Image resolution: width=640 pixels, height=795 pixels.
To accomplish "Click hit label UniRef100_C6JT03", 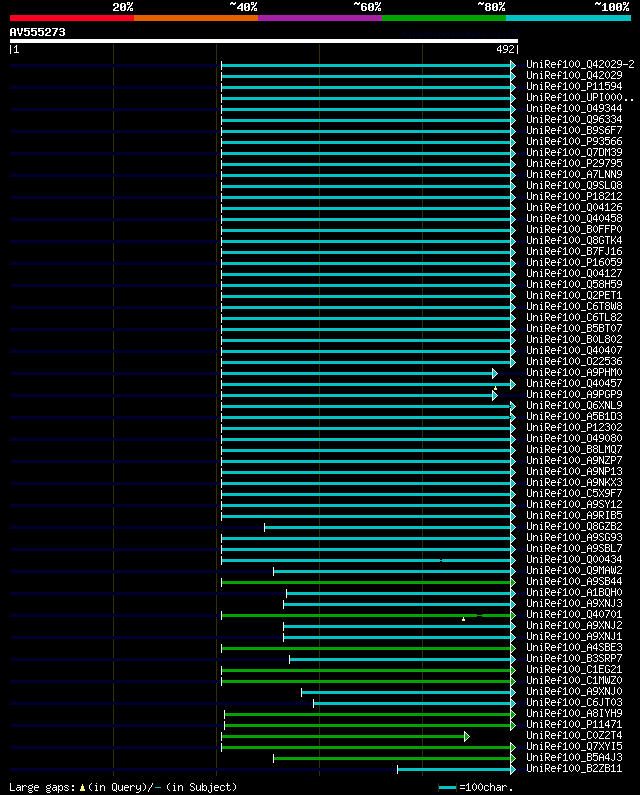I will (x=574, y=703).
